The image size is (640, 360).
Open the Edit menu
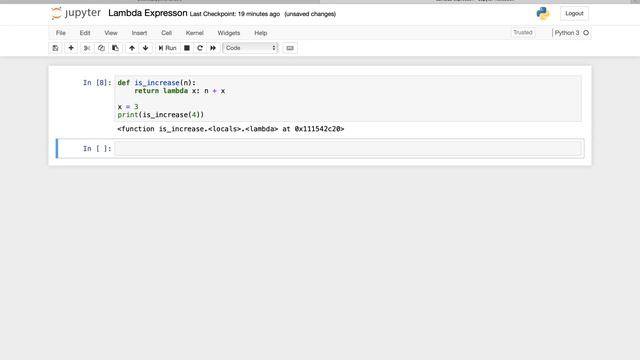pyautogui.click(x=85, y=33)
